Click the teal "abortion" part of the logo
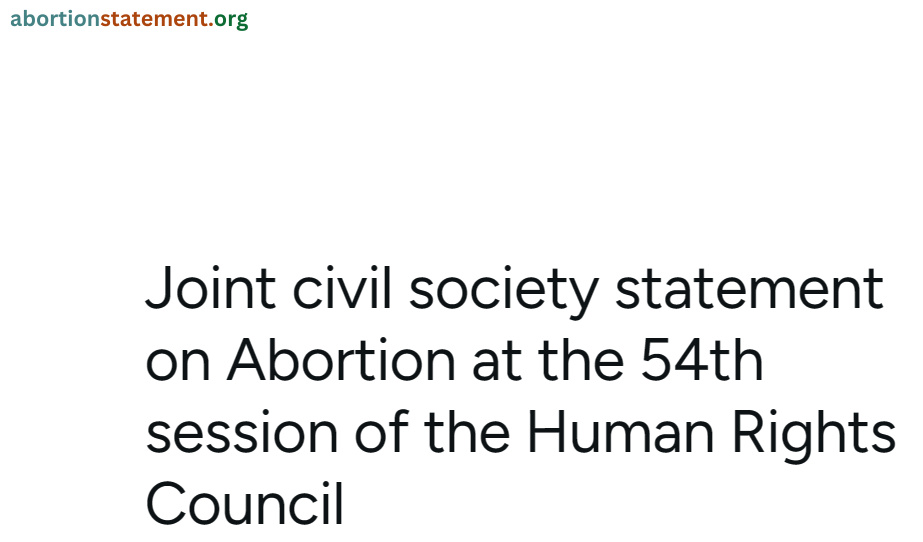The height and width of the screenshot is (542, 923). pos(55,19)
